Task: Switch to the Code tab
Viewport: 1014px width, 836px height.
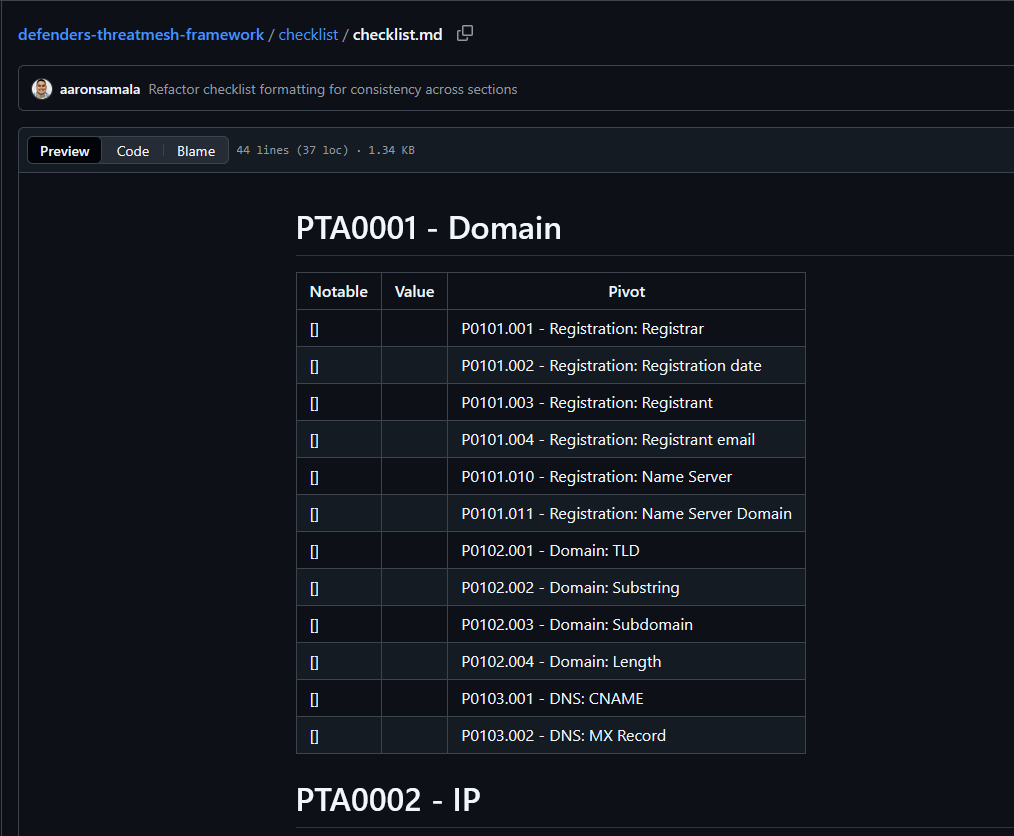Action: (132, 151)
